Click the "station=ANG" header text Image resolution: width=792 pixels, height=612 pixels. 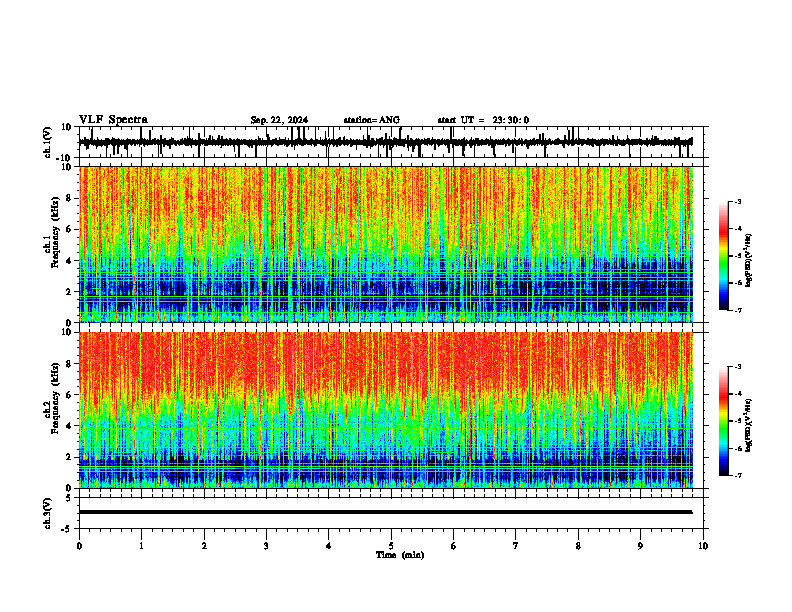click(x=371, y=120)
